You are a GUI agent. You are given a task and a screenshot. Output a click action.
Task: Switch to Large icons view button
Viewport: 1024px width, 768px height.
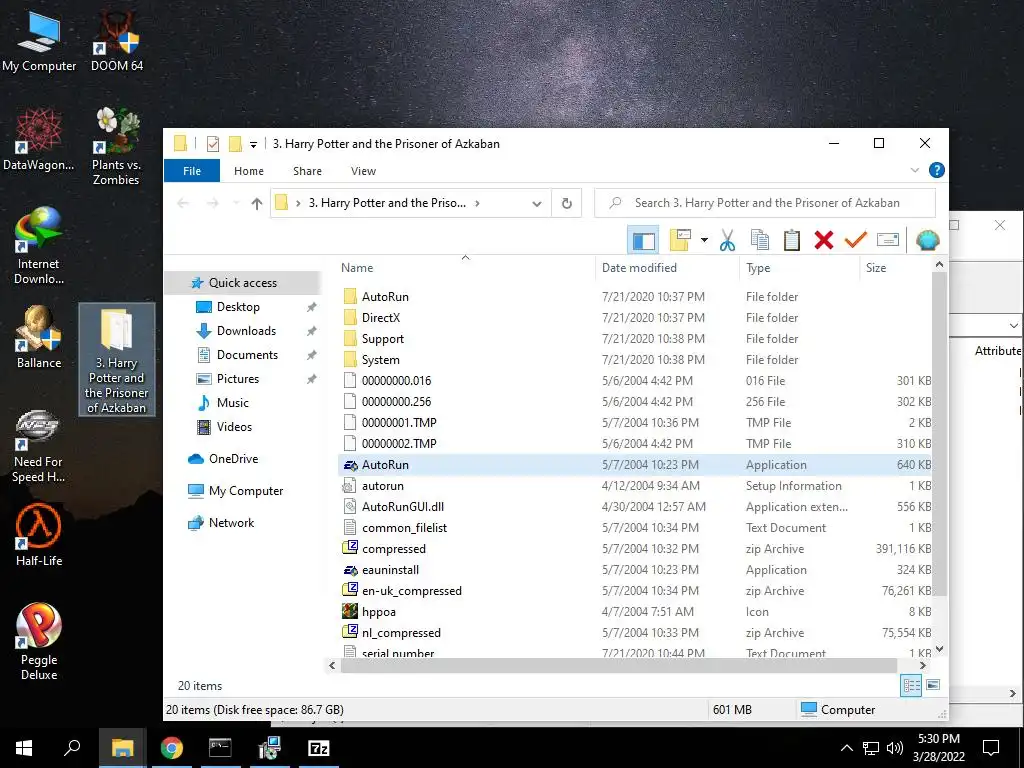[x=933, y=685]
